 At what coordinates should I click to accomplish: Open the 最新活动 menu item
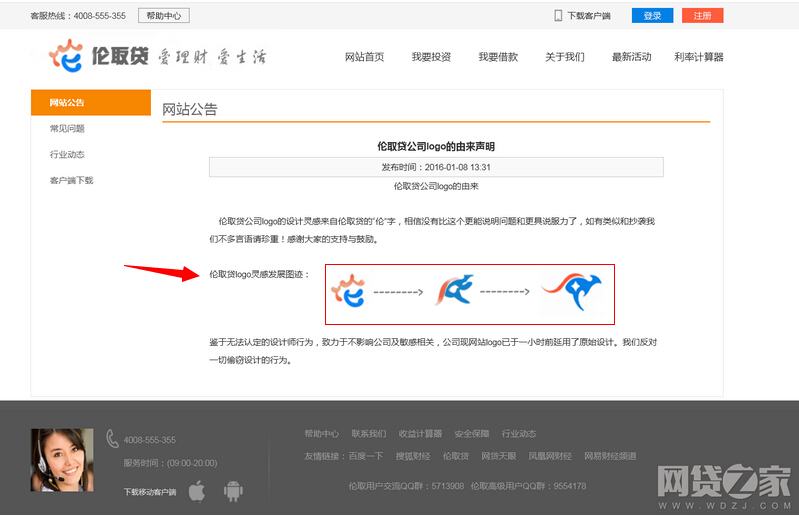click(x=631, y=57)
